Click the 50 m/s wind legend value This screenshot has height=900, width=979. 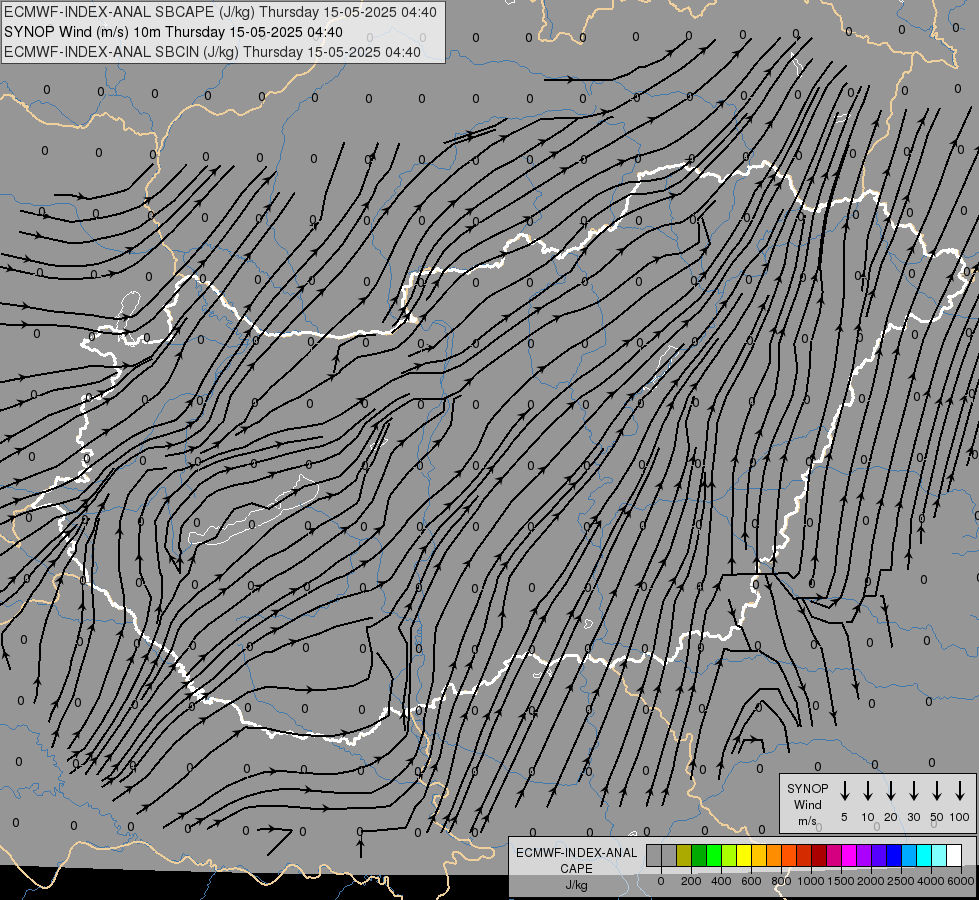[x=937, y=817]
